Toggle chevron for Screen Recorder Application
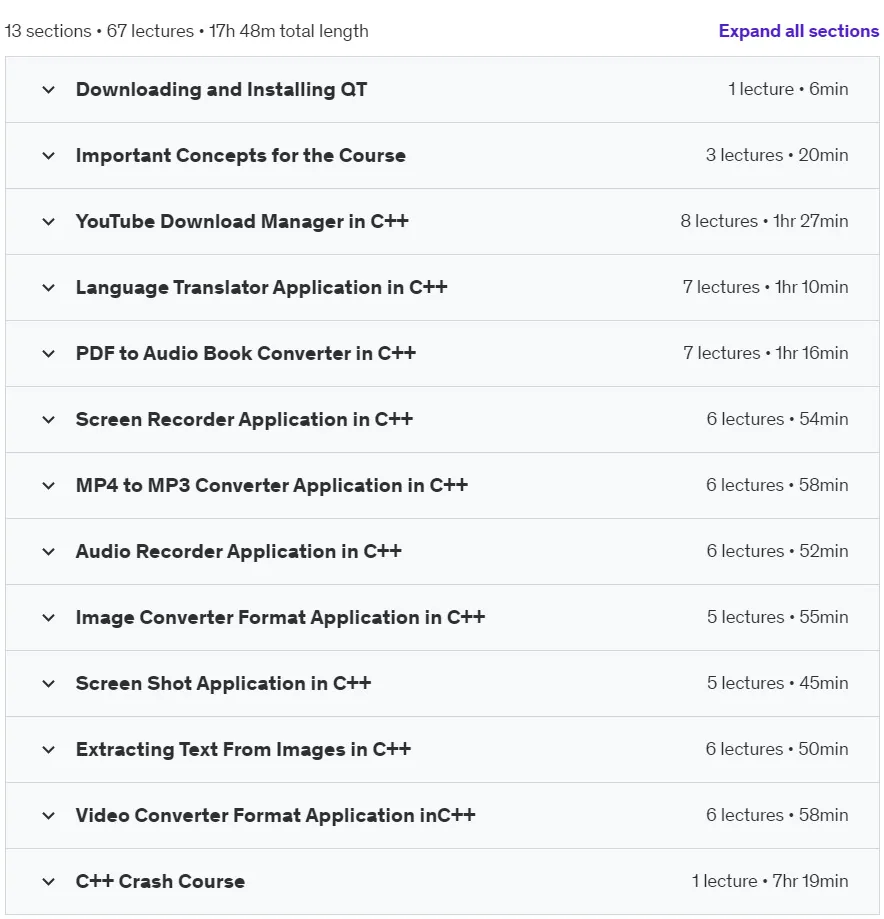 pos(49,420)
